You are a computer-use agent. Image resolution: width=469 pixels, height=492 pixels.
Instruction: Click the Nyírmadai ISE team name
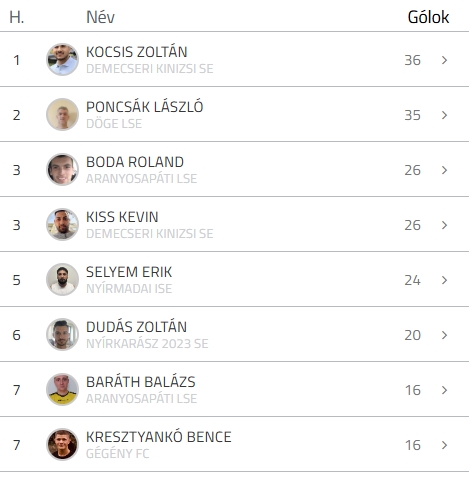[x=129, y=289]
